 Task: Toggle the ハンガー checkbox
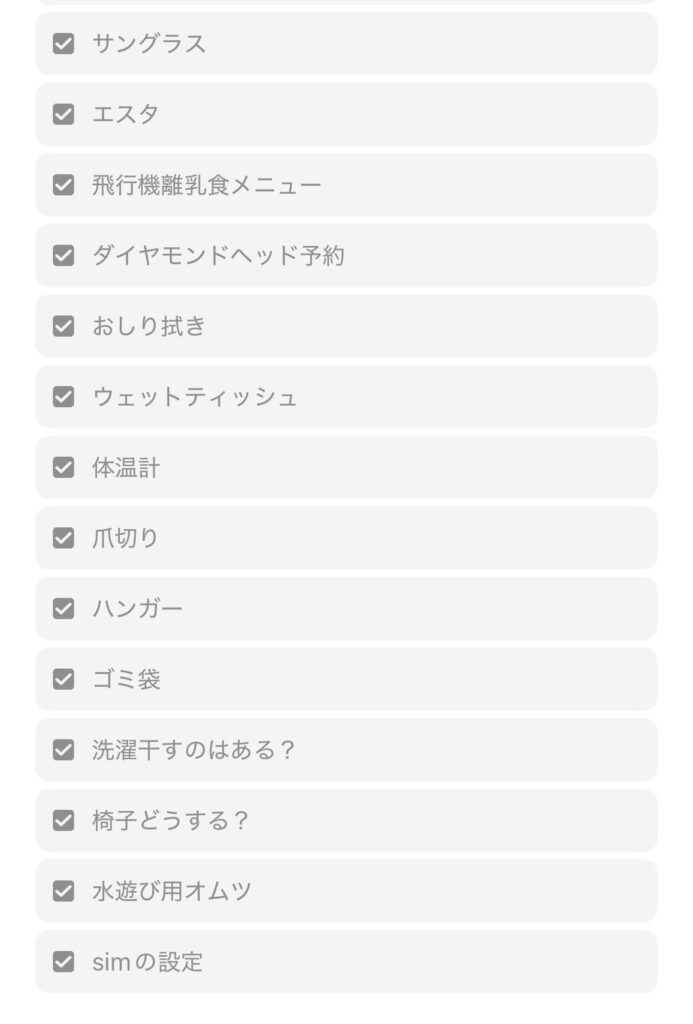pos(64,609)
